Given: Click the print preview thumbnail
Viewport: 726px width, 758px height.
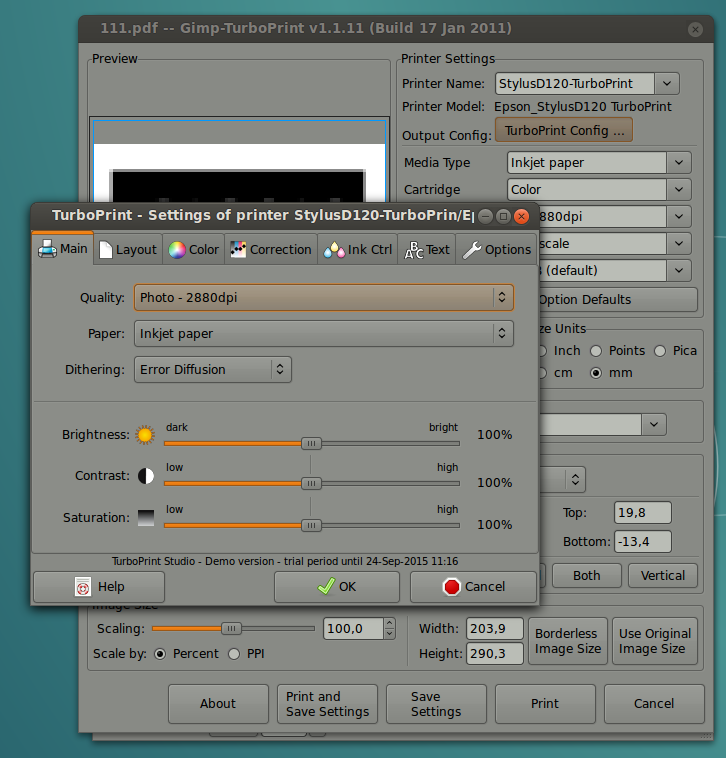Looking at the screenshot, I should click(x=240, y=160).
